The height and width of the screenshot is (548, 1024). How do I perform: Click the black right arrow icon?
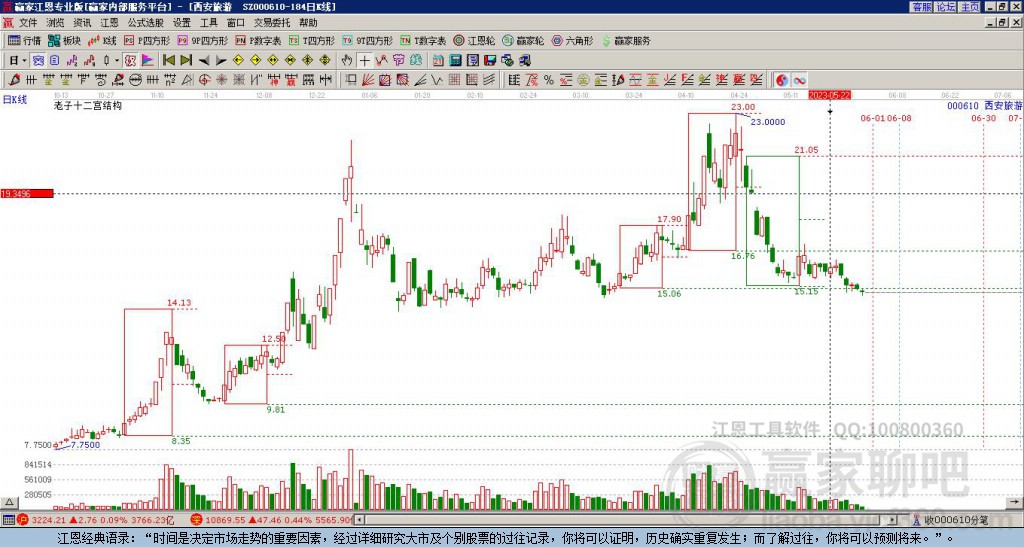(x=221, y=61)
